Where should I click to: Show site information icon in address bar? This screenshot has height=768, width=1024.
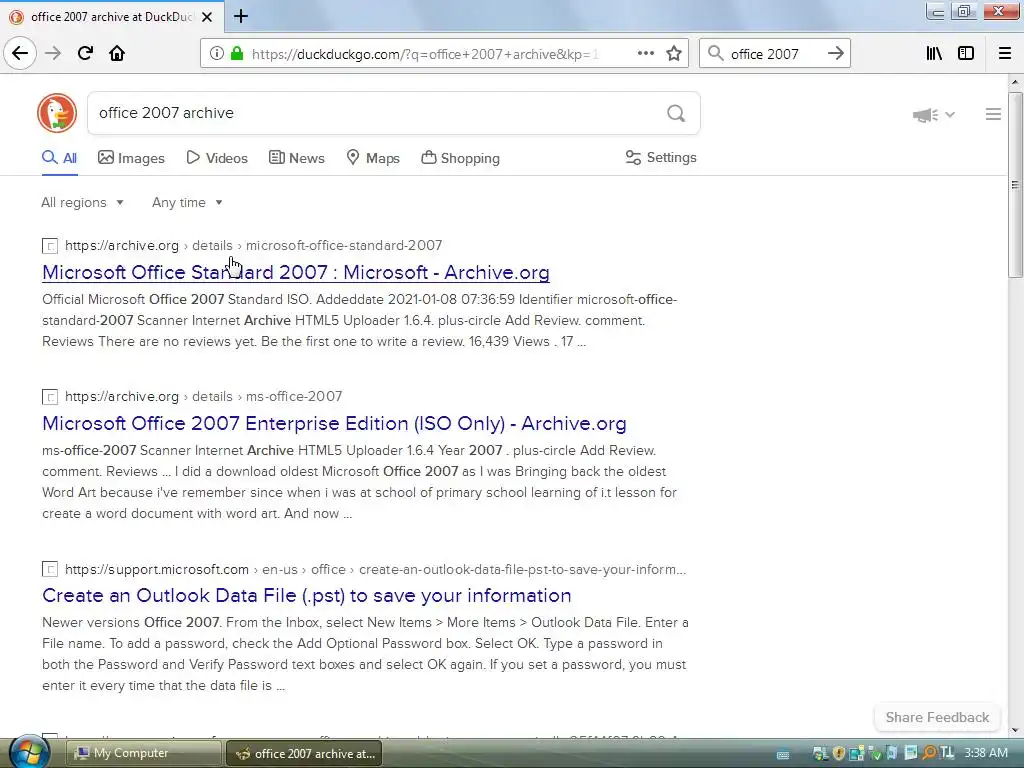click(x=217, y=54)
